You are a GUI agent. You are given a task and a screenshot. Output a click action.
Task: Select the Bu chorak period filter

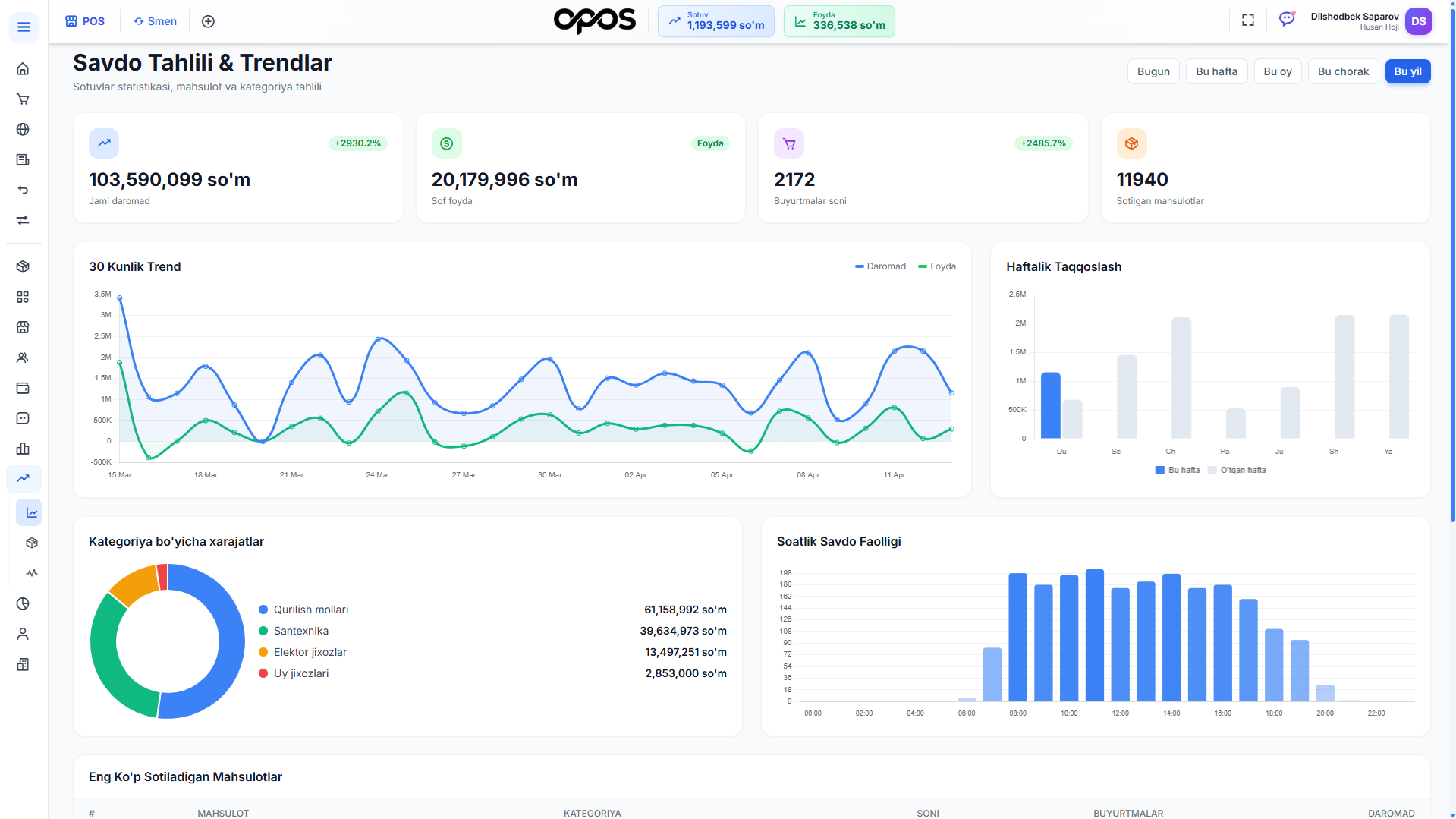tap(1343, 71)
